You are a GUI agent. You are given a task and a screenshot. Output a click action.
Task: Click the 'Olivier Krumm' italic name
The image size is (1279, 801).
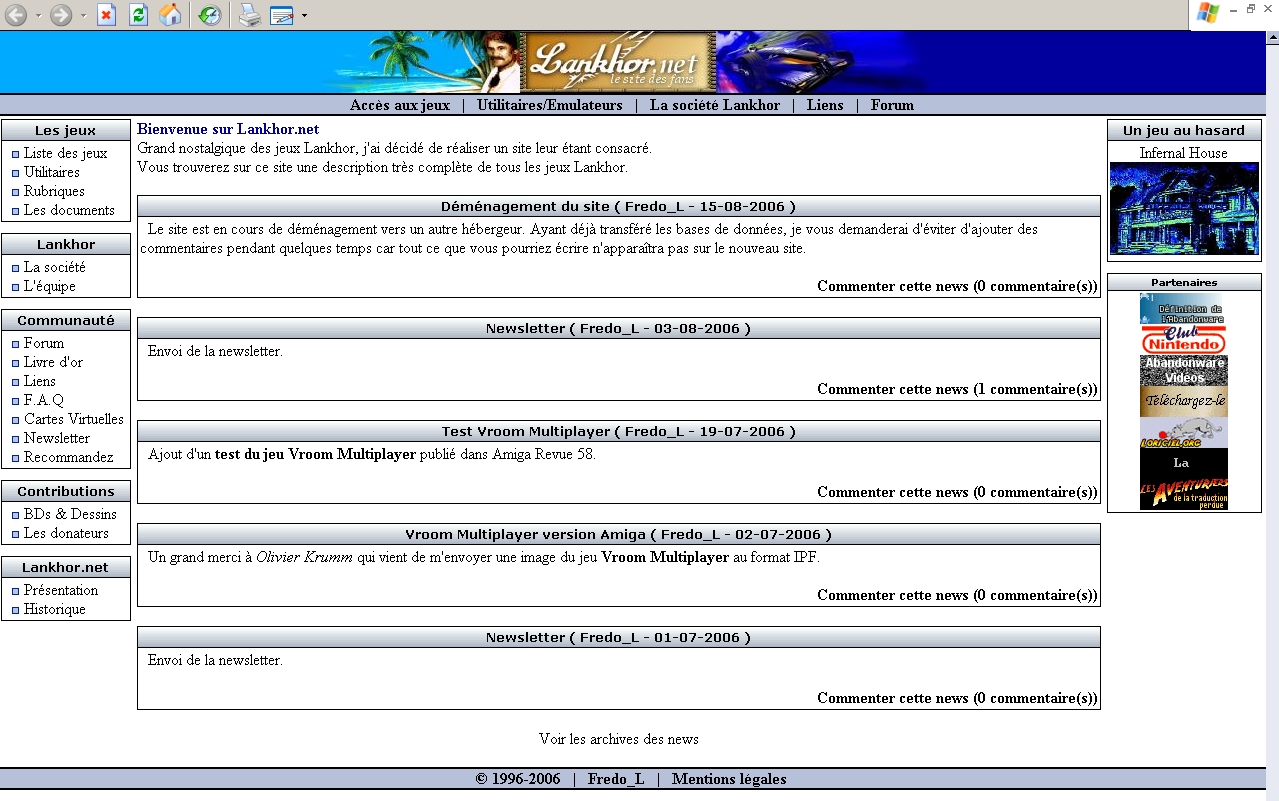tap(304, 557)
